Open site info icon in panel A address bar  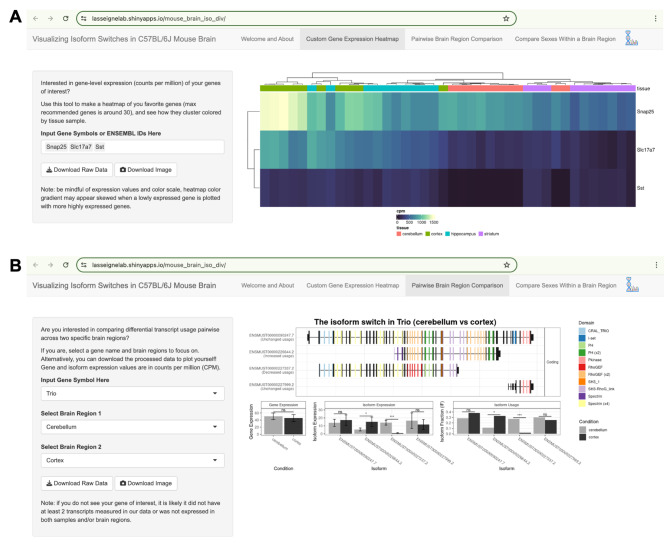84,18
